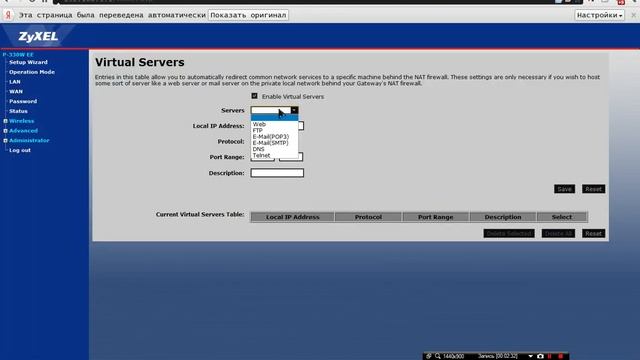Click the recorder red pause icon
This screenshot has width=640, height=360.
tap(549, 356)
